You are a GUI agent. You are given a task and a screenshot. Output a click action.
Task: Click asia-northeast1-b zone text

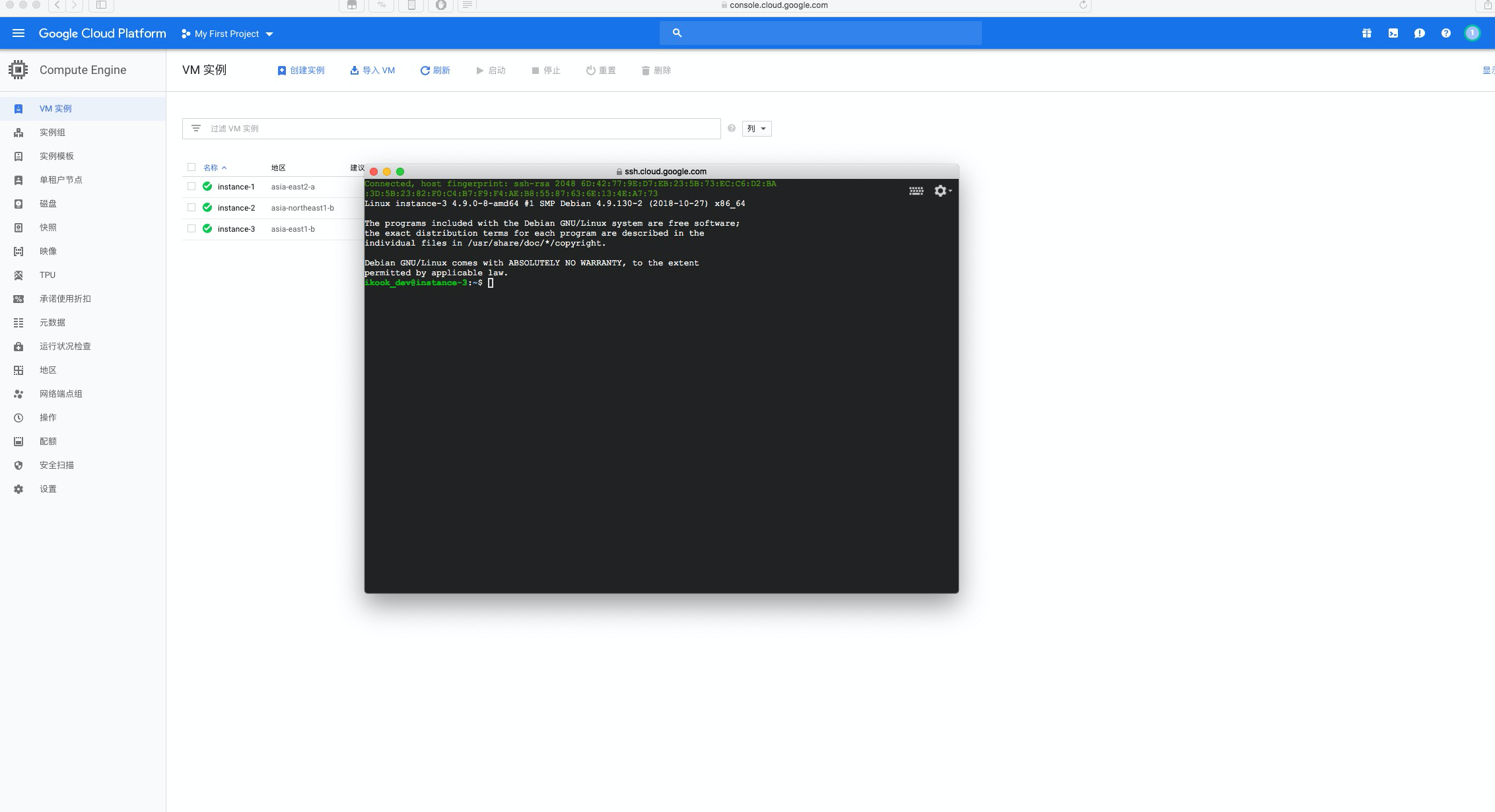coord(302,208)
